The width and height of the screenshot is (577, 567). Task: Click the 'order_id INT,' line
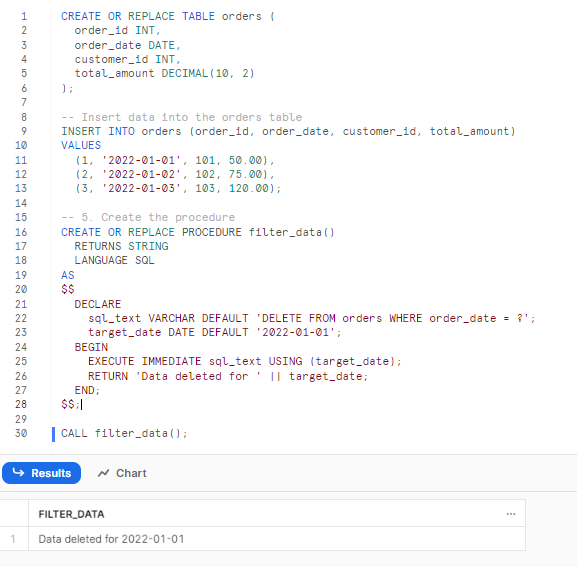pyautogui.click(x=117, y=30)
